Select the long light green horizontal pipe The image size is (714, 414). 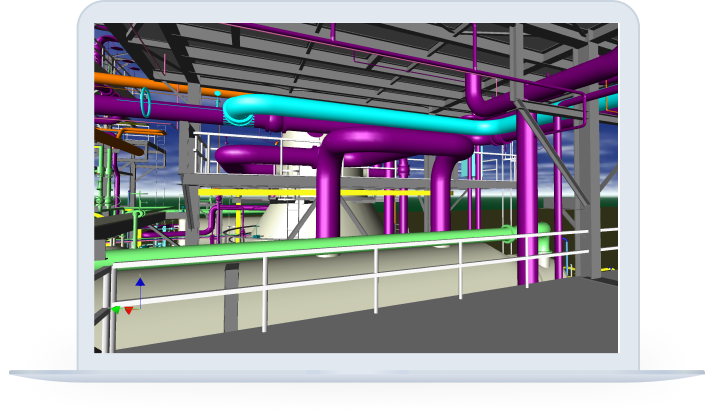[x=300, y=247]
